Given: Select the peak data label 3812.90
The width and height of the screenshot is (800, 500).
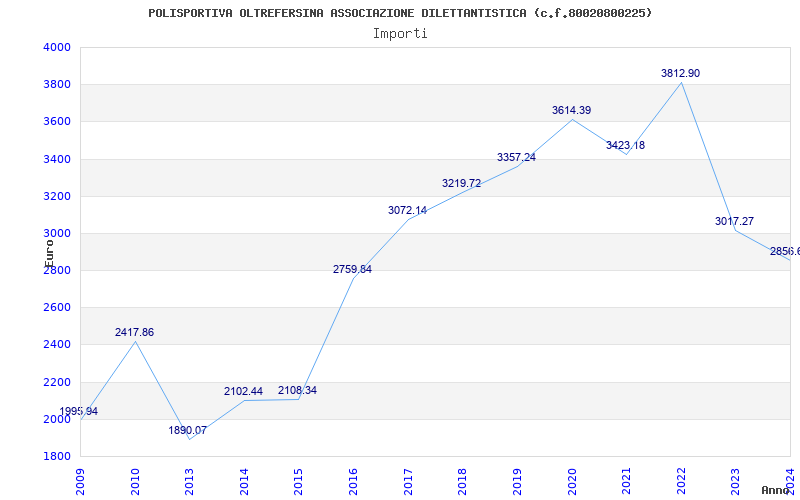Looking at the screenshot, I should [x=681, y=73].
